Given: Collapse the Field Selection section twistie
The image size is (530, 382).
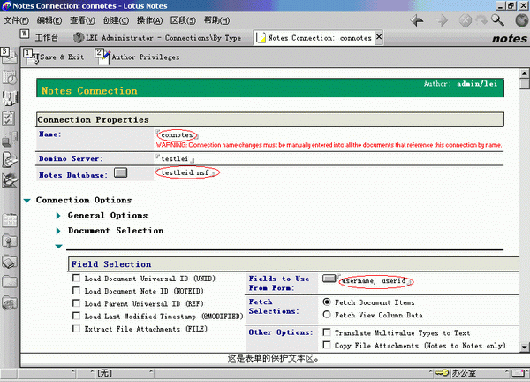Looking at the screenshot, I should [59, 246].
